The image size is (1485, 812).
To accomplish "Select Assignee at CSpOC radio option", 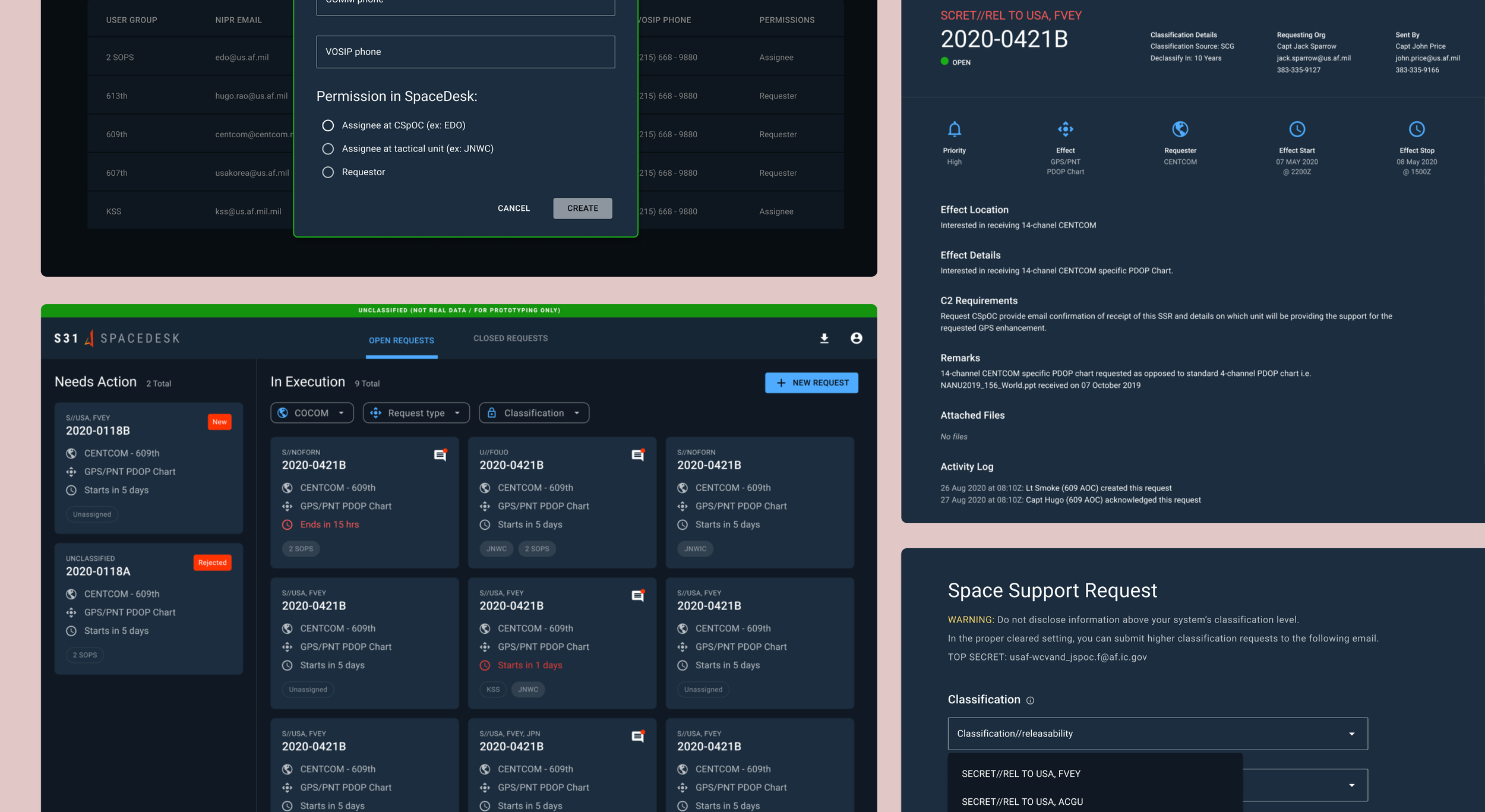I will click(x=328, y=125).
